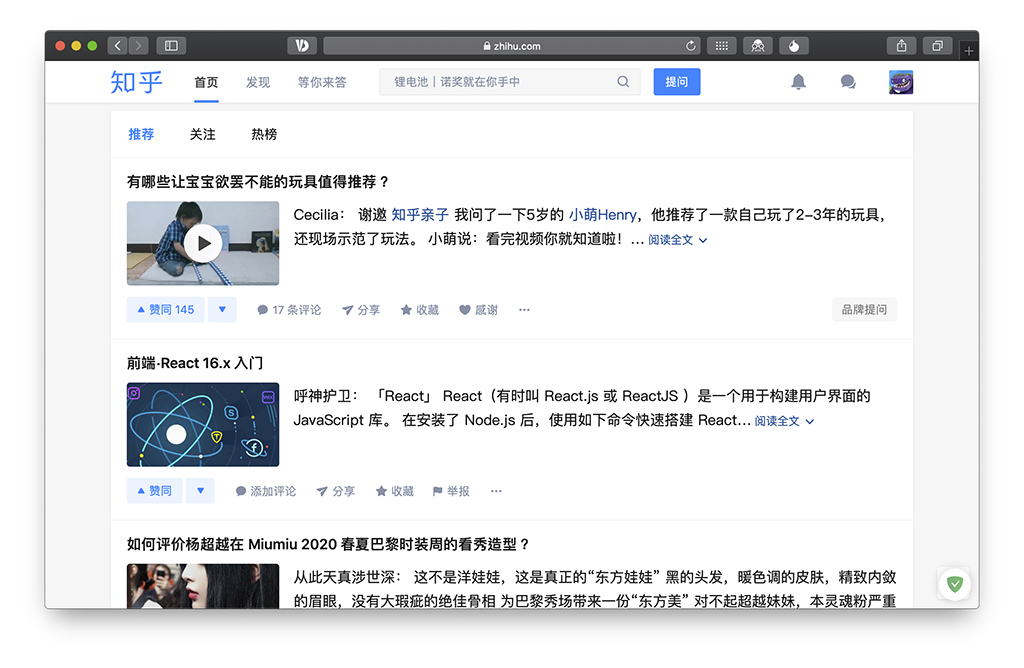Image resolution: width=1024 pixels, height=668 pixels.
Task: Click the green shield floating icon
Action: (955, 584)
